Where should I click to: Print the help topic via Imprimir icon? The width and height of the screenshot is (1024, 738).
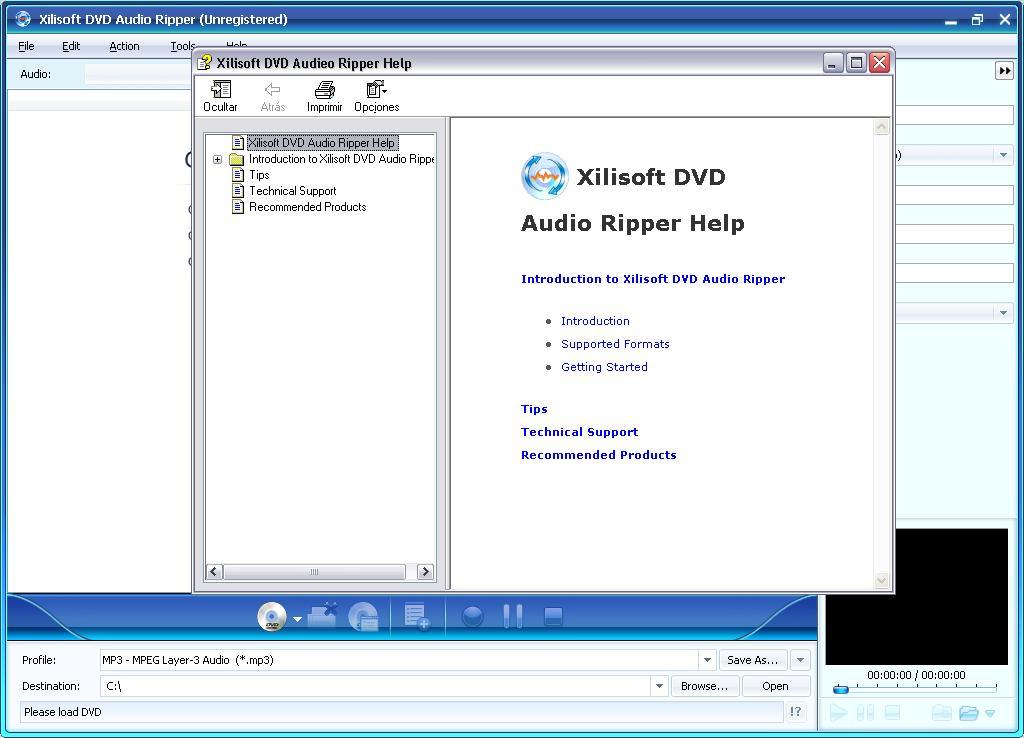click(324, 95)
